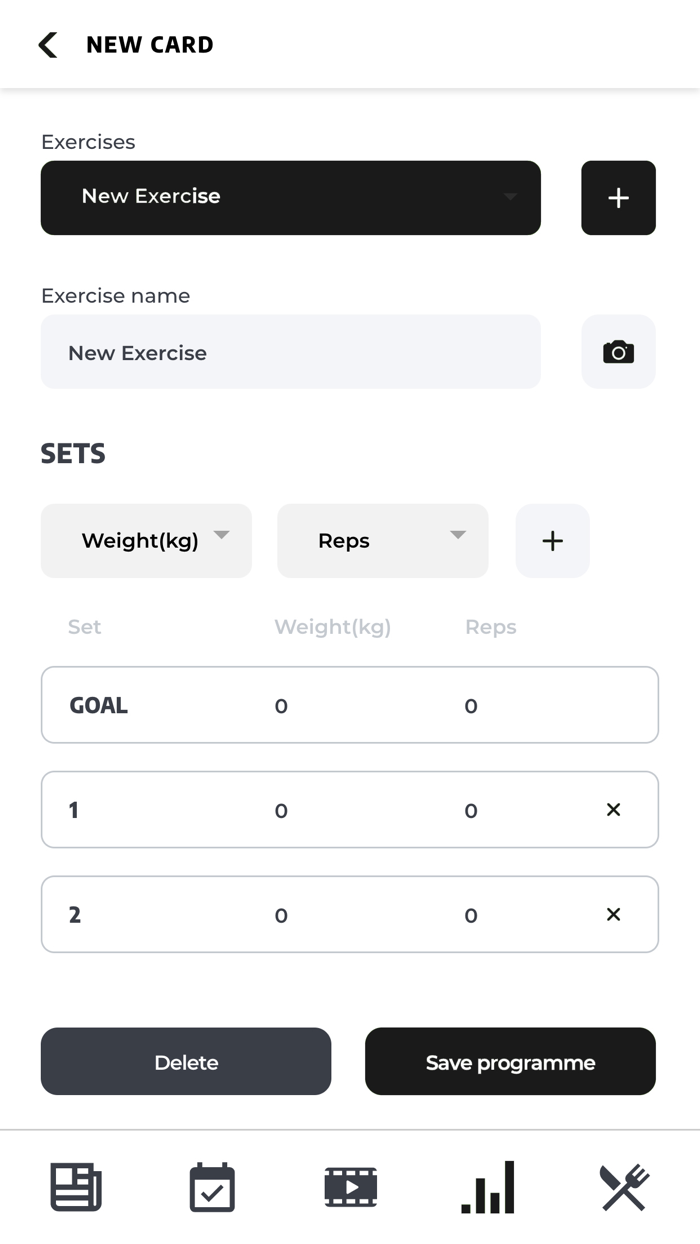The height and width of the screenshot is (1244, 700).
Task: Open the statistics chart tab
Action: (x=488, y=1187)
